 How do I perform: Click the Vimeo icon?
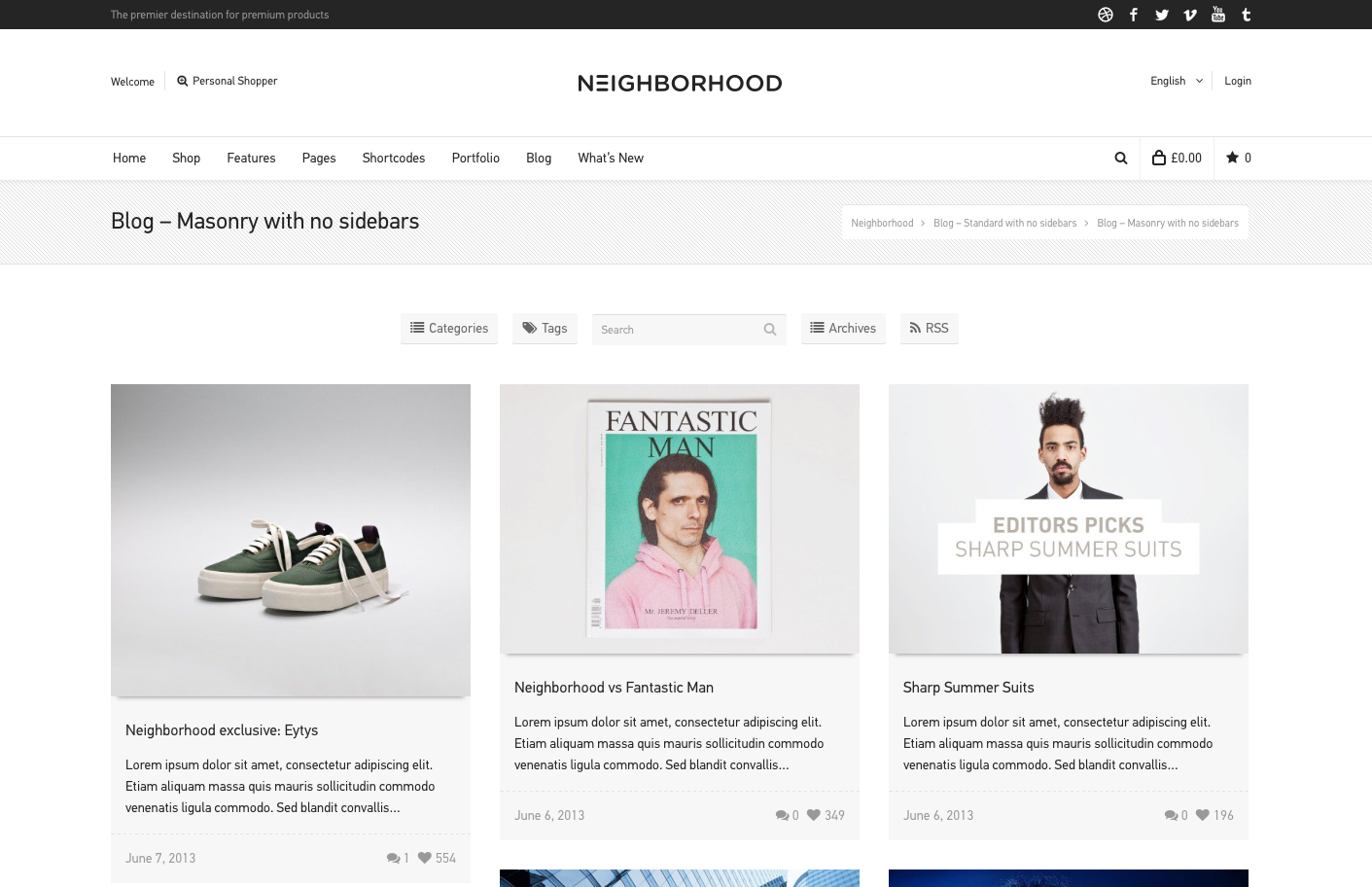[x=1189, y=15]
